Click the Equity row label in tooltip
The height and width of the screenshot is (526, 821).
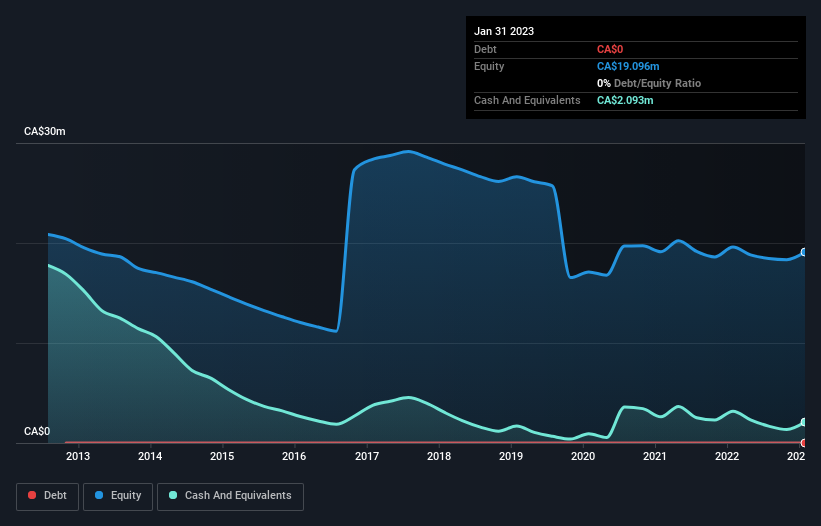(x=489, y=66)
